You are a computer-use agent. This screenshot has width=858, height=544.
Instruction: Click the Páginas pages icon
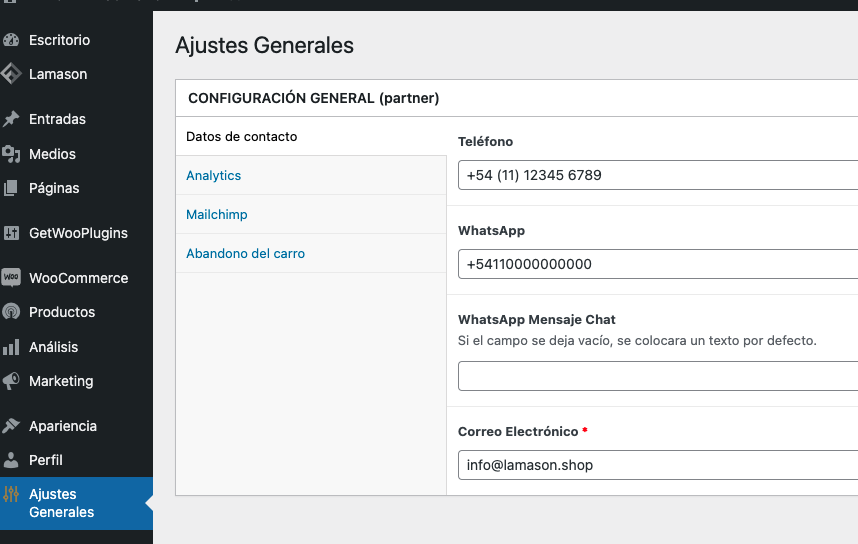(x=12, y=188)
